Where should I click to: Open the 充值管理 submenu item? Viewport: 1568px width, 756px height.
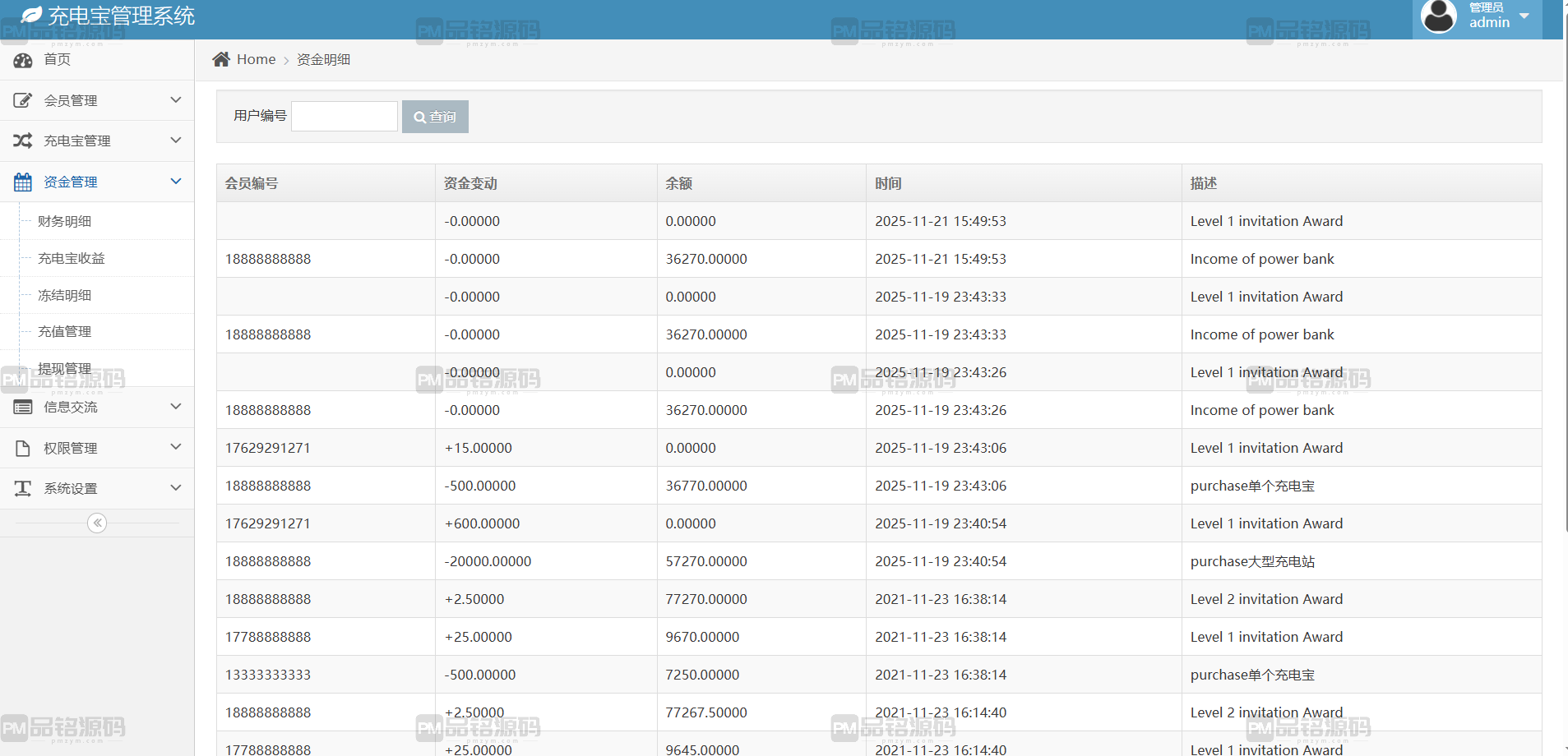(x=65, y=331)
